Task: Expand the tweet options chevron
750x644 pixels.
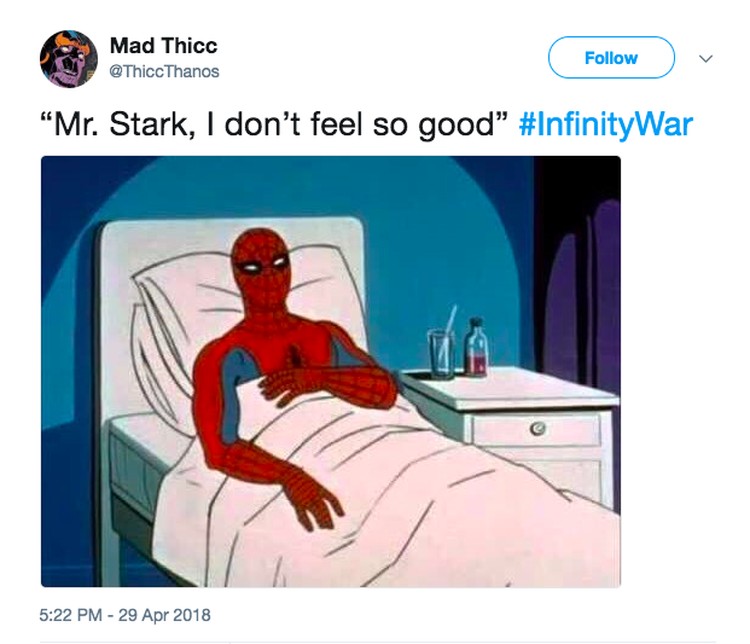Action: point(706,59)
